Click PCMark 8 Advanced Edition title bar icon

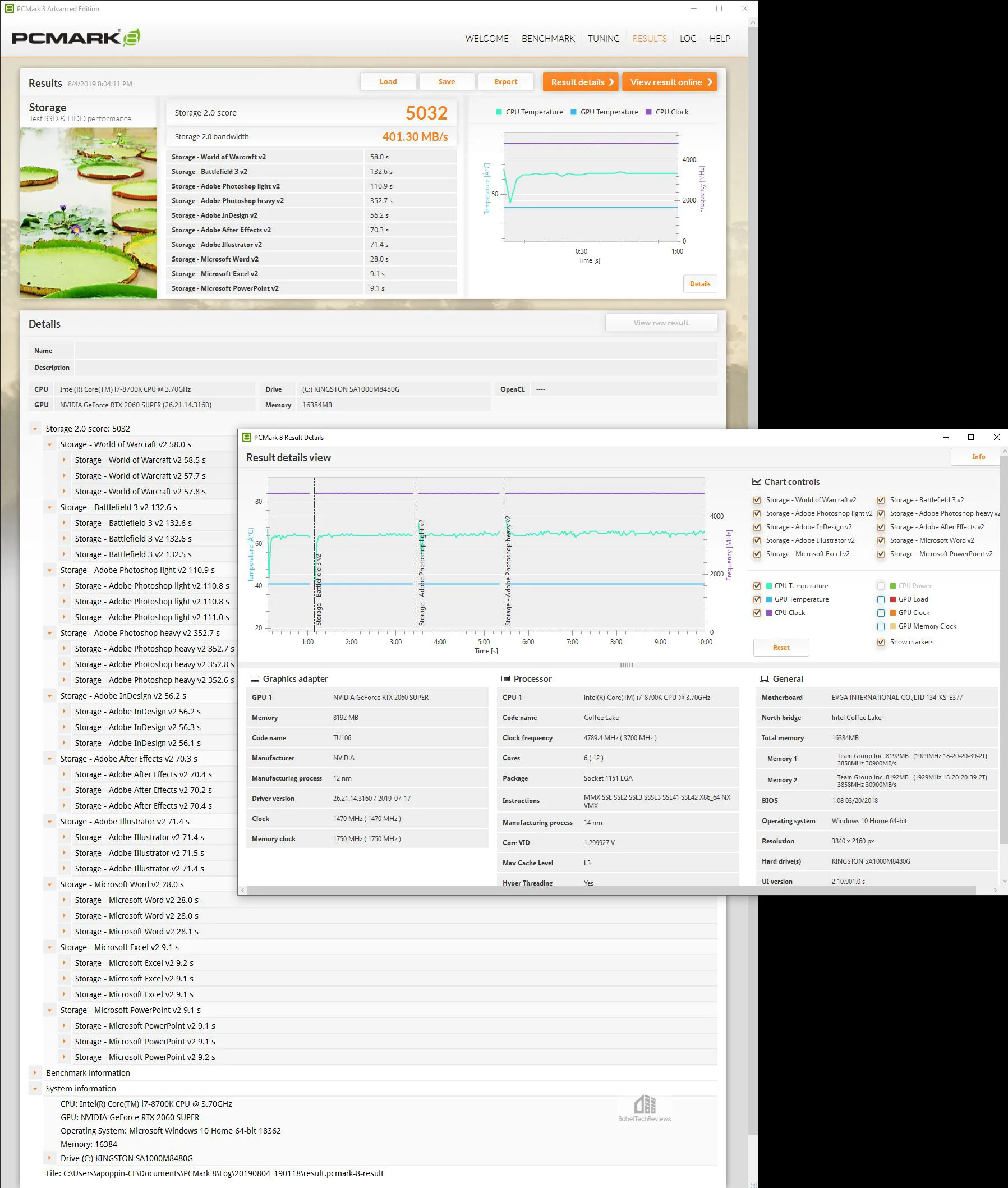click(x=8, y=8)
